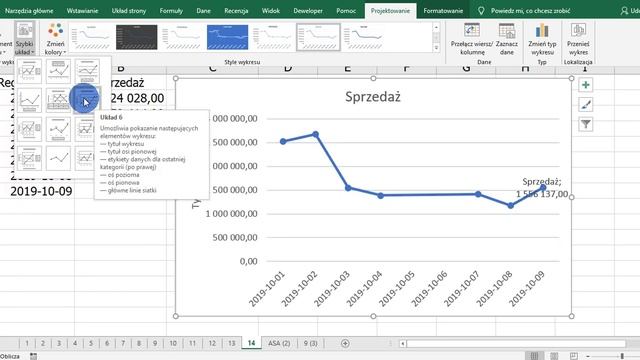Choose quick layout 5 thumbnail in gallery
The width and height of the screenshot is (640, 360).
58,100
